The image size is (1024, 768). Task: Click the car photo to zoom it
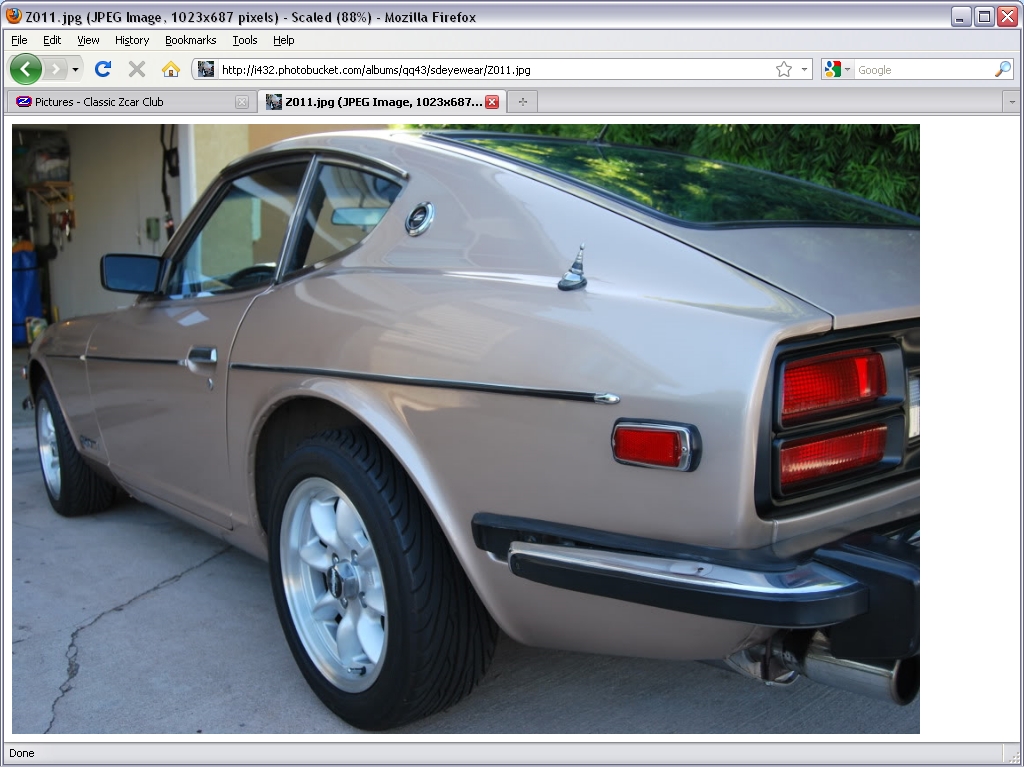pyautogui.click(x=466, y=428)
